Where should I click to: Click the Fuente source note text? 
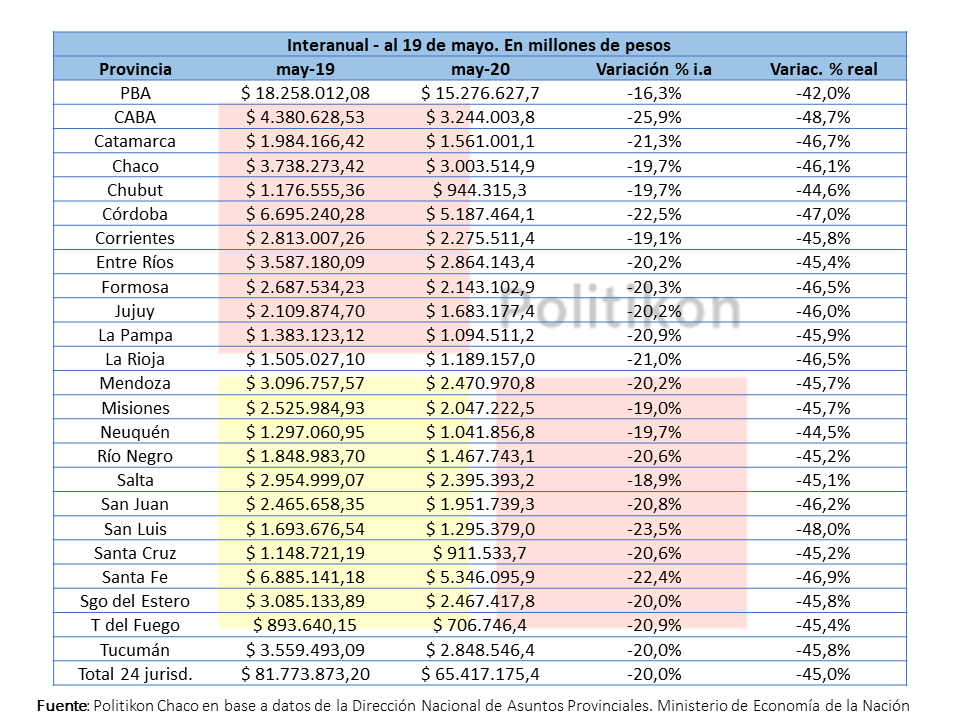473,705
